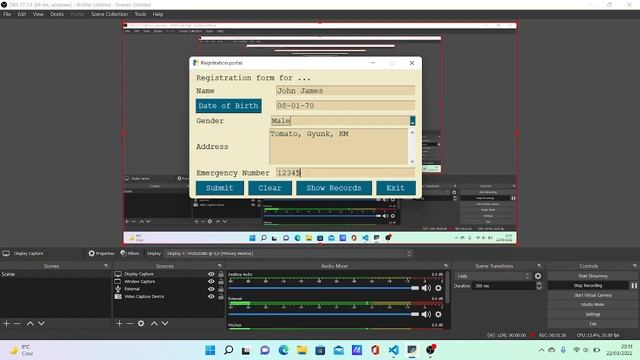Open the File menu
The width and height of the screenshot is (640, 360).
pos(7,14)
